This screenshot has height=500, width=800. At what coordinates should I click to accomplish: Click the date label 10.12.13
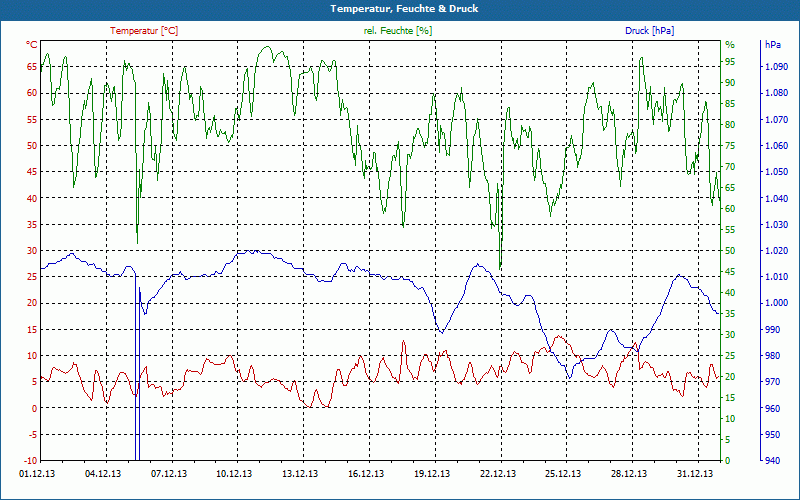pyautogui.click(x=234, y=474)
